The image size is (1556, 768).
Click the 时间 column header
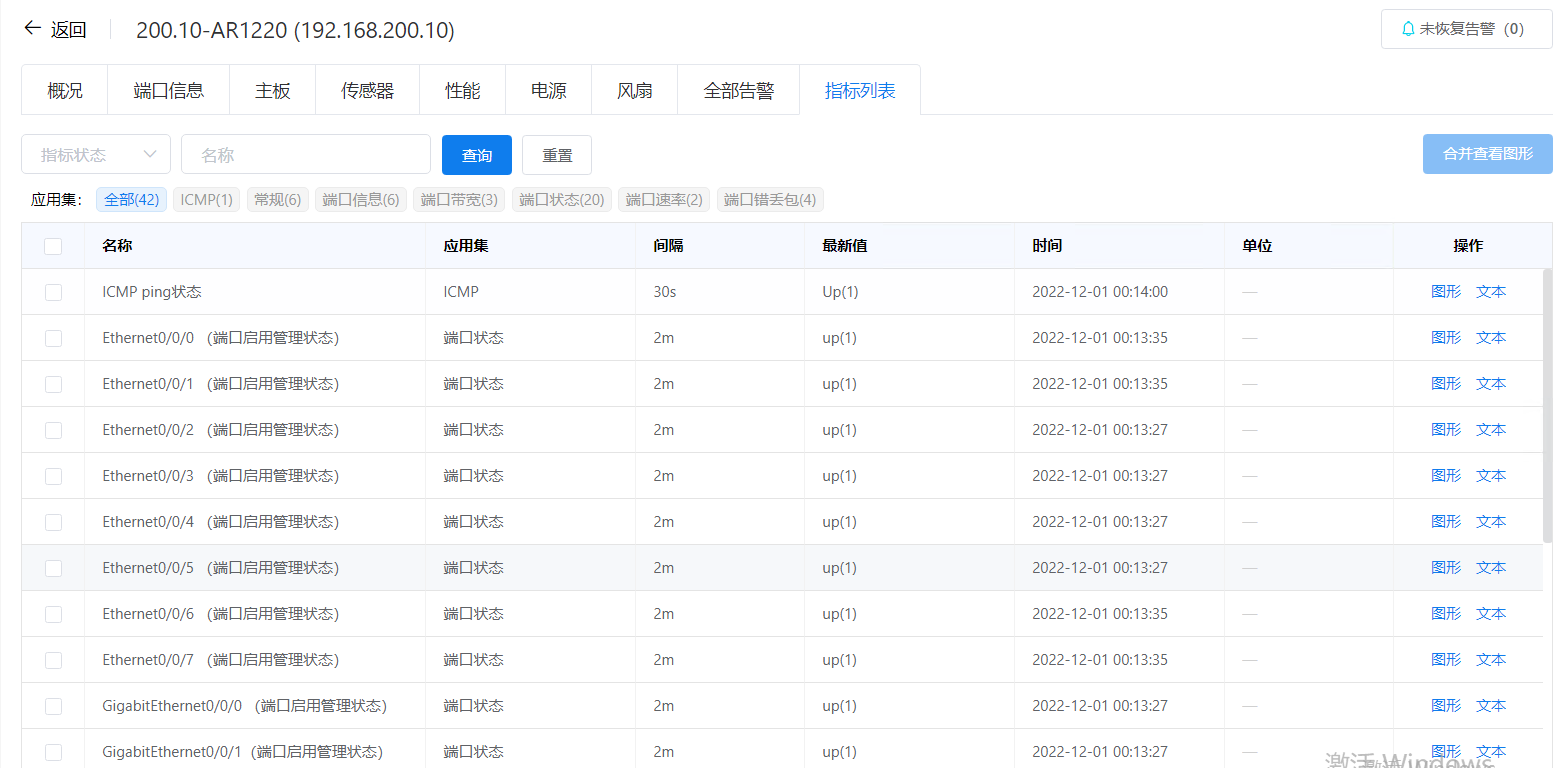point(1047,246)
